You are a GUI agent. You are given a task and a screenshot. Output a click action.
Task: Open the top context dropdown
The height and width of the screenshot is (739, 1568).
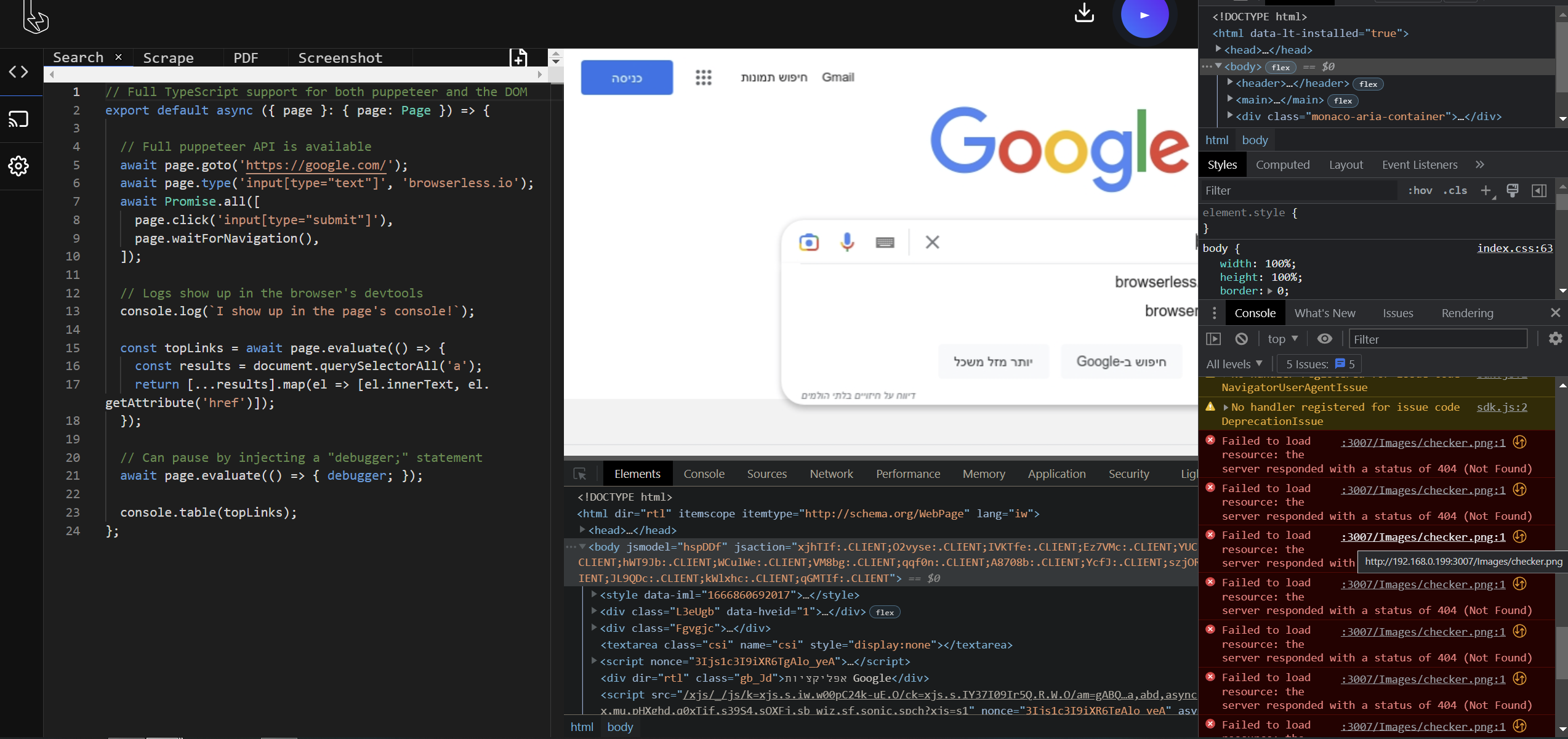(x=1283, y=339)
